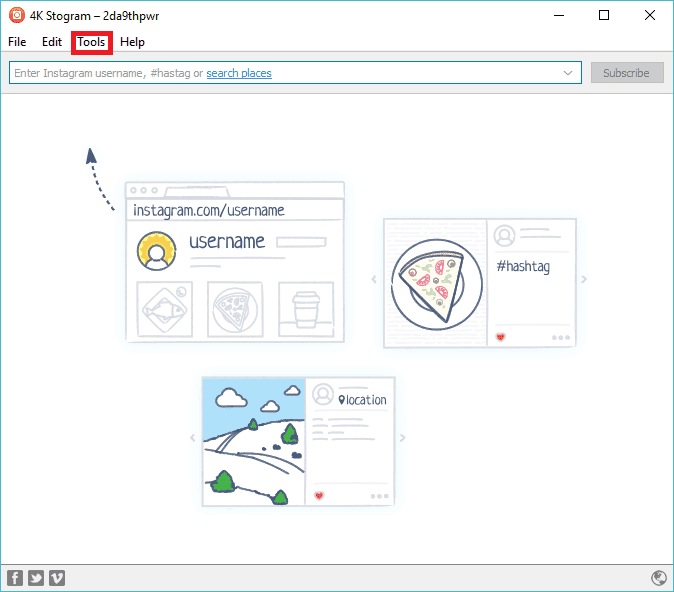Screen dimensions: 674x592
Task: Click the landscape location illustration
Action: click(x=253, y=441)
